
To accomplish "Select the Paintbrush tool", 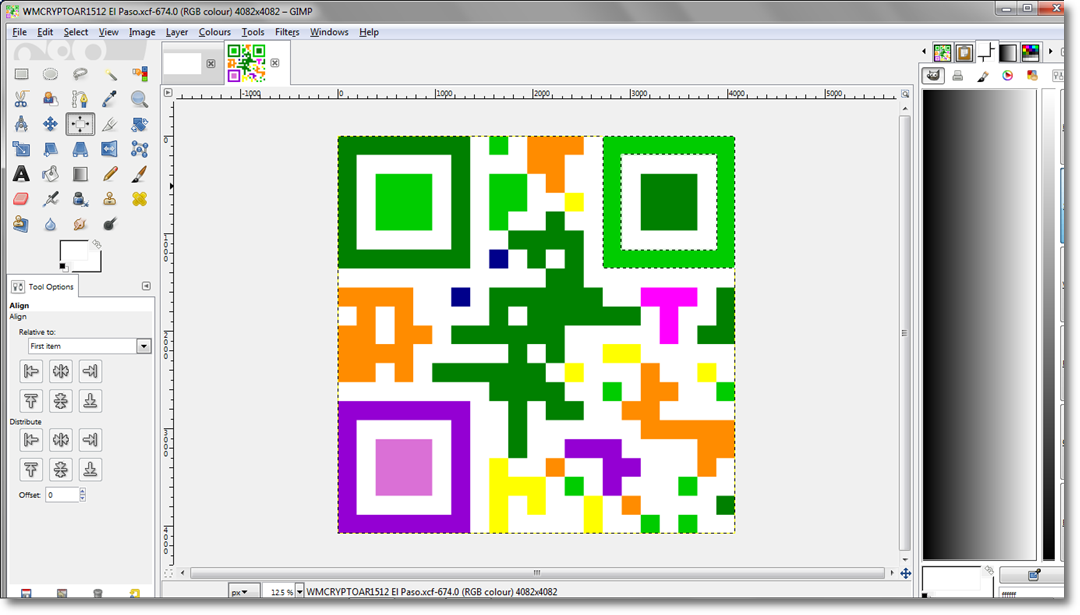I will tap(139, 174).
